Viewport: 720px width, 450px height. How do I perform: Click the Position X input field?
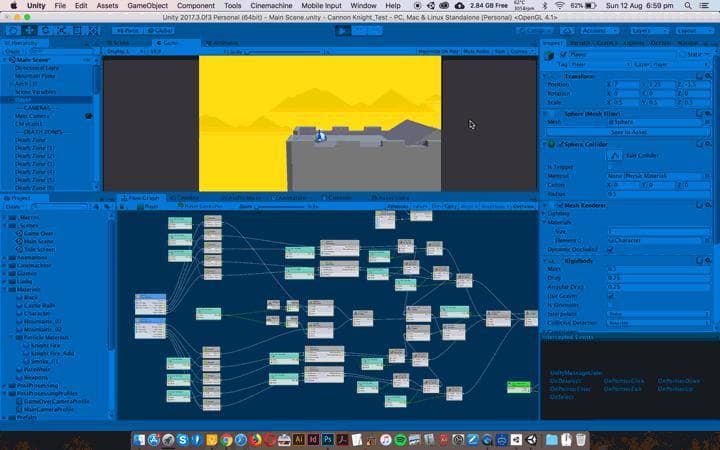click(x=625, y=84)
